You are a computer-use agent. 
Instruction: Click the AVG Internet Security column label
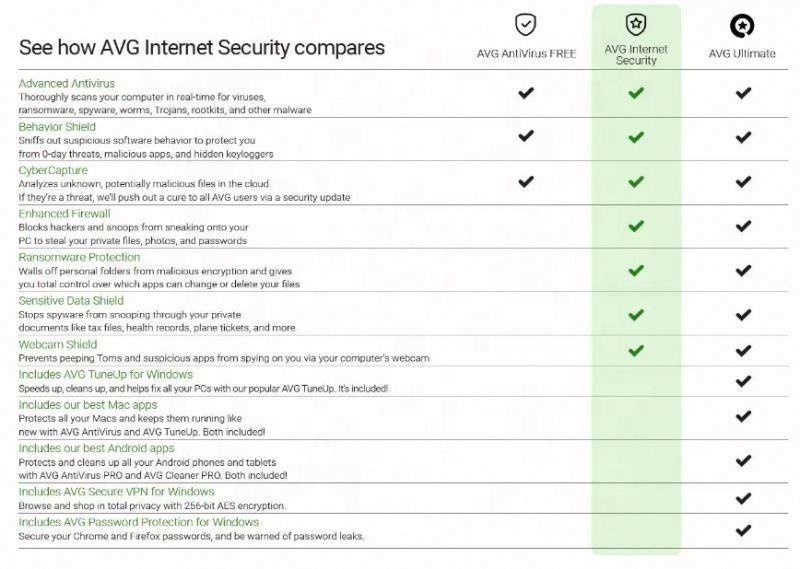[636, 54]
